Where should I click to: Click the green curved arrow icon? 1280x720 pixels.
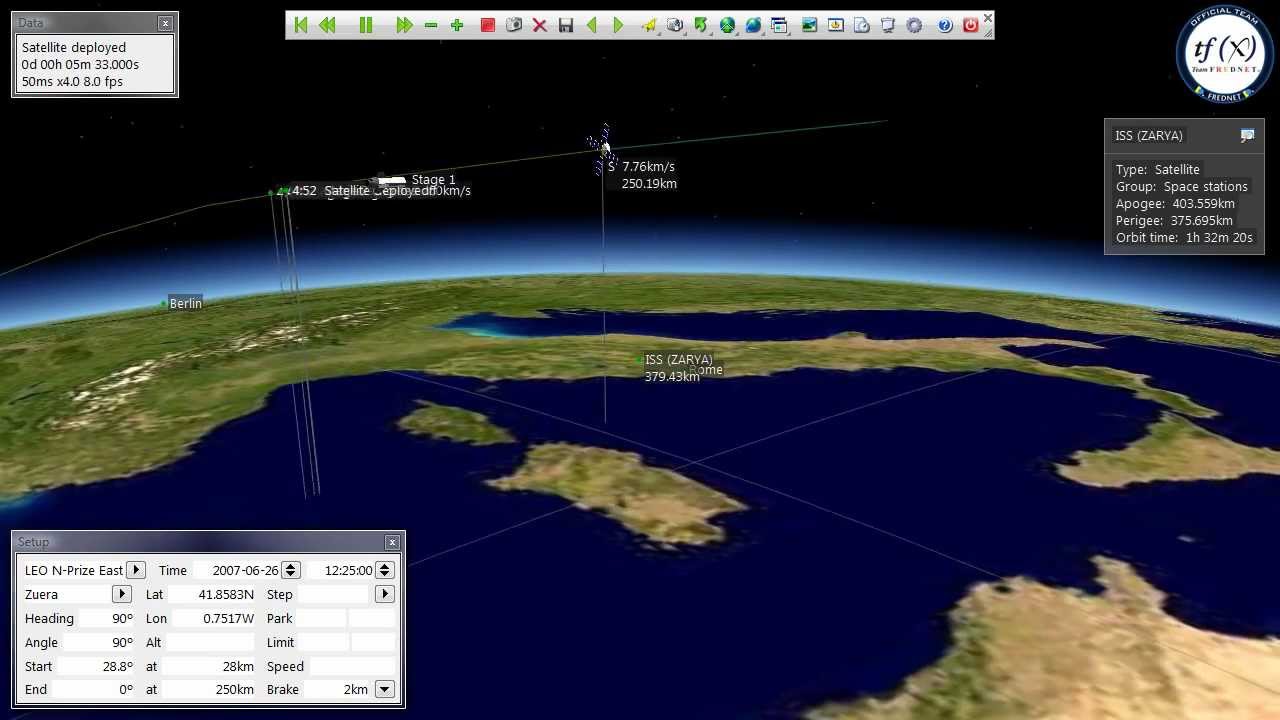(701, 25)
